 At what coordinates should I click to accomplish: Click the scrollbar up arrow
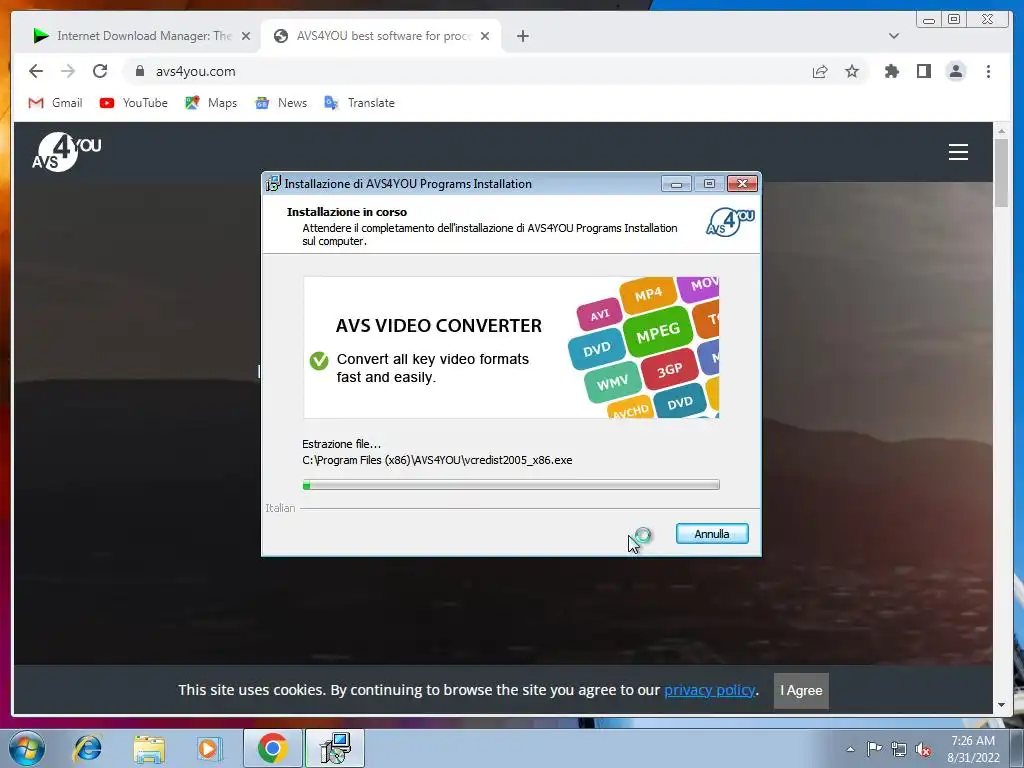click(x=1001, y=131)
